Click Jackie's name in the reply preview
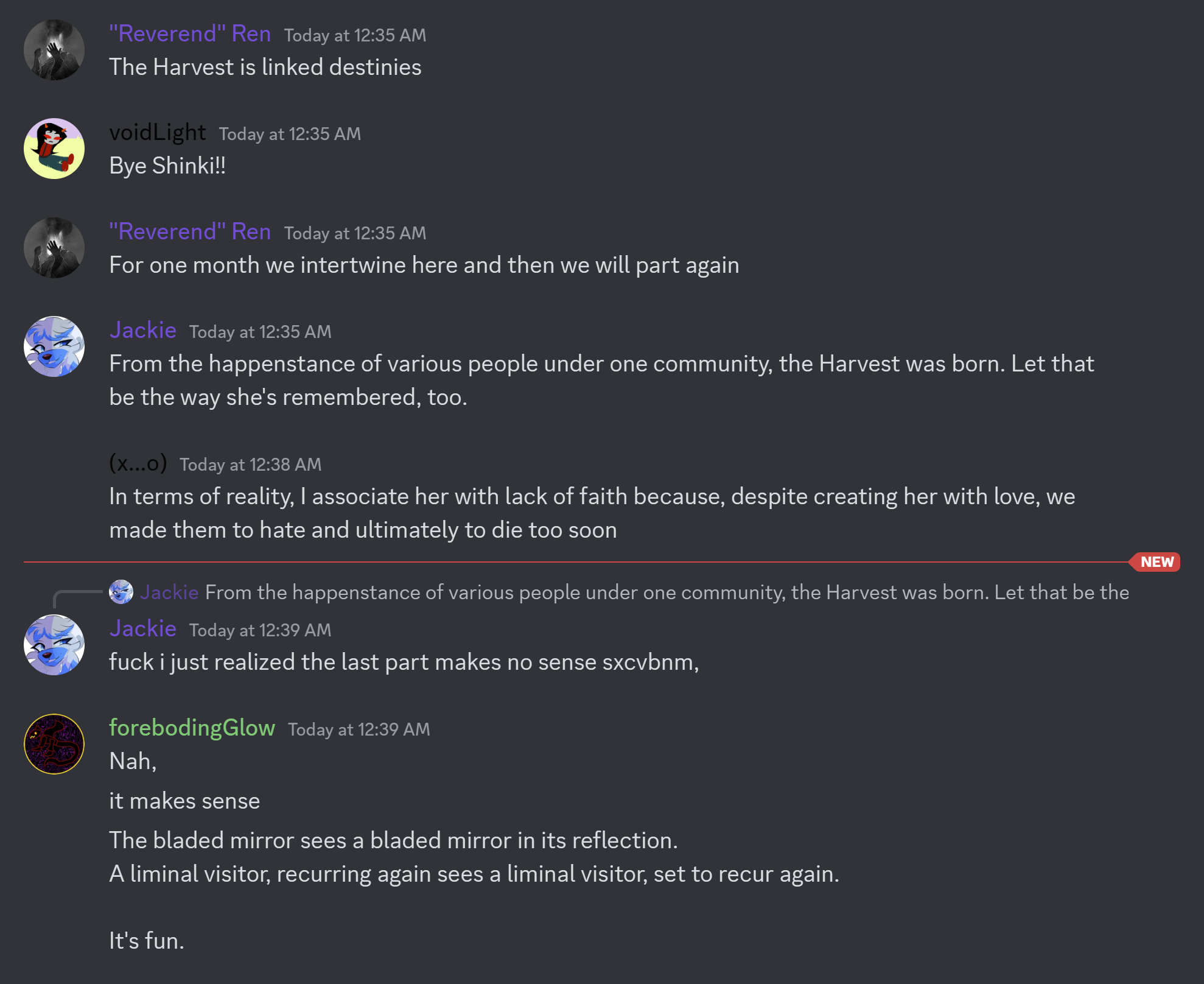This screenshot has height=984, width=1204. [x=169, y=592]
